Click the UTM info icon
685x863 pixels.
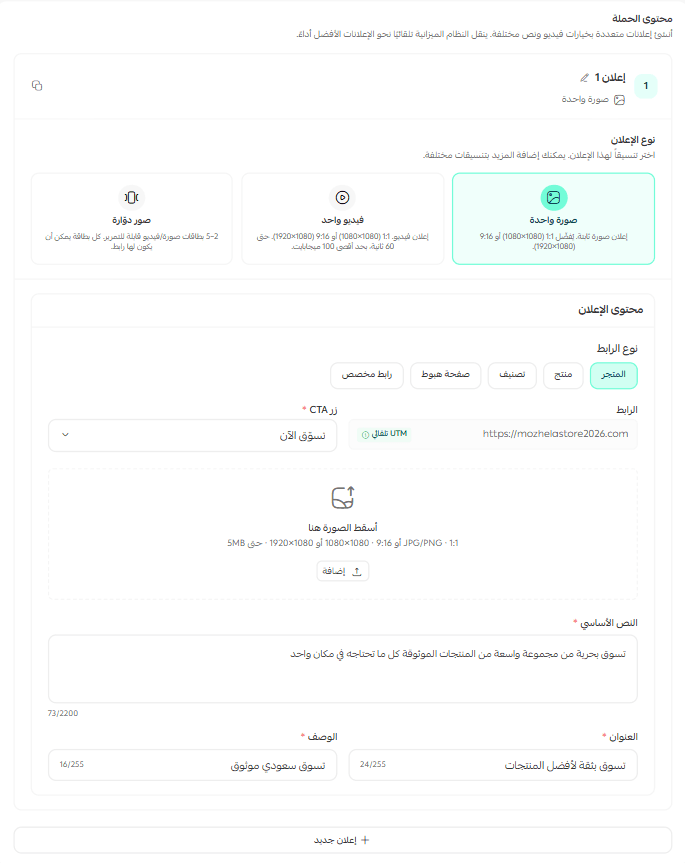tap(365, 435)
